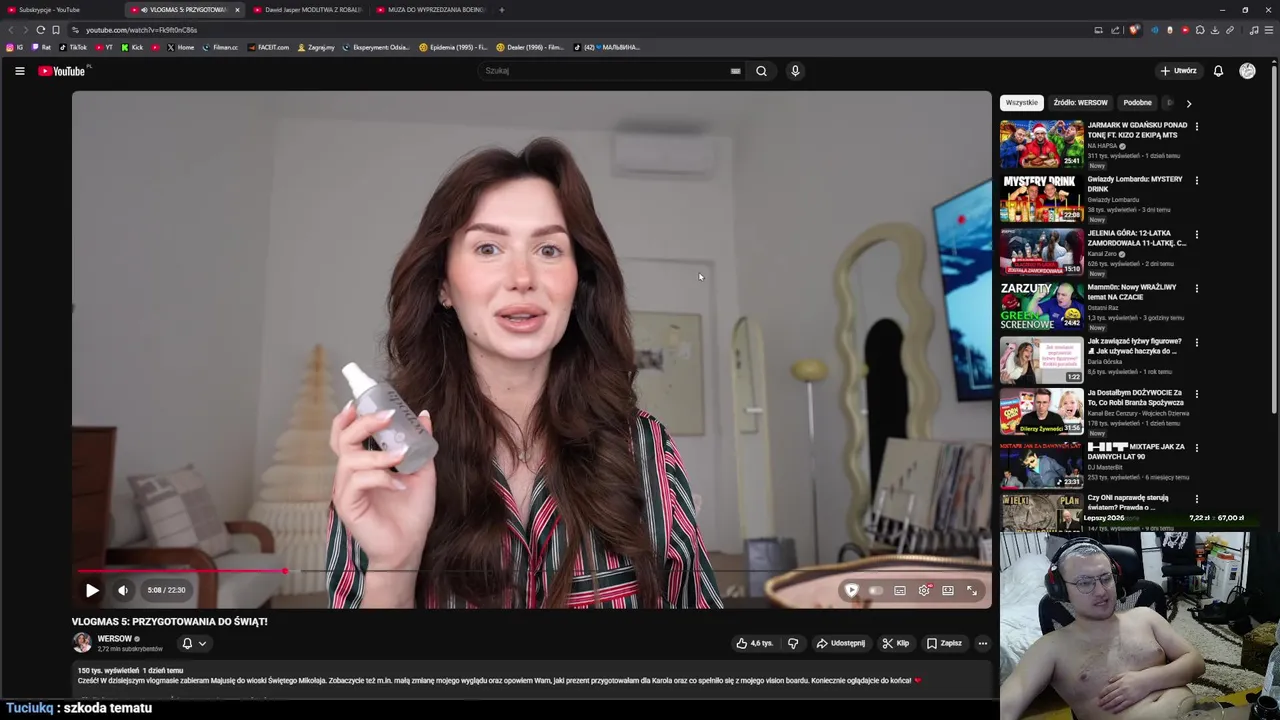Show more filter chips with right arrow

[1188, 103]
